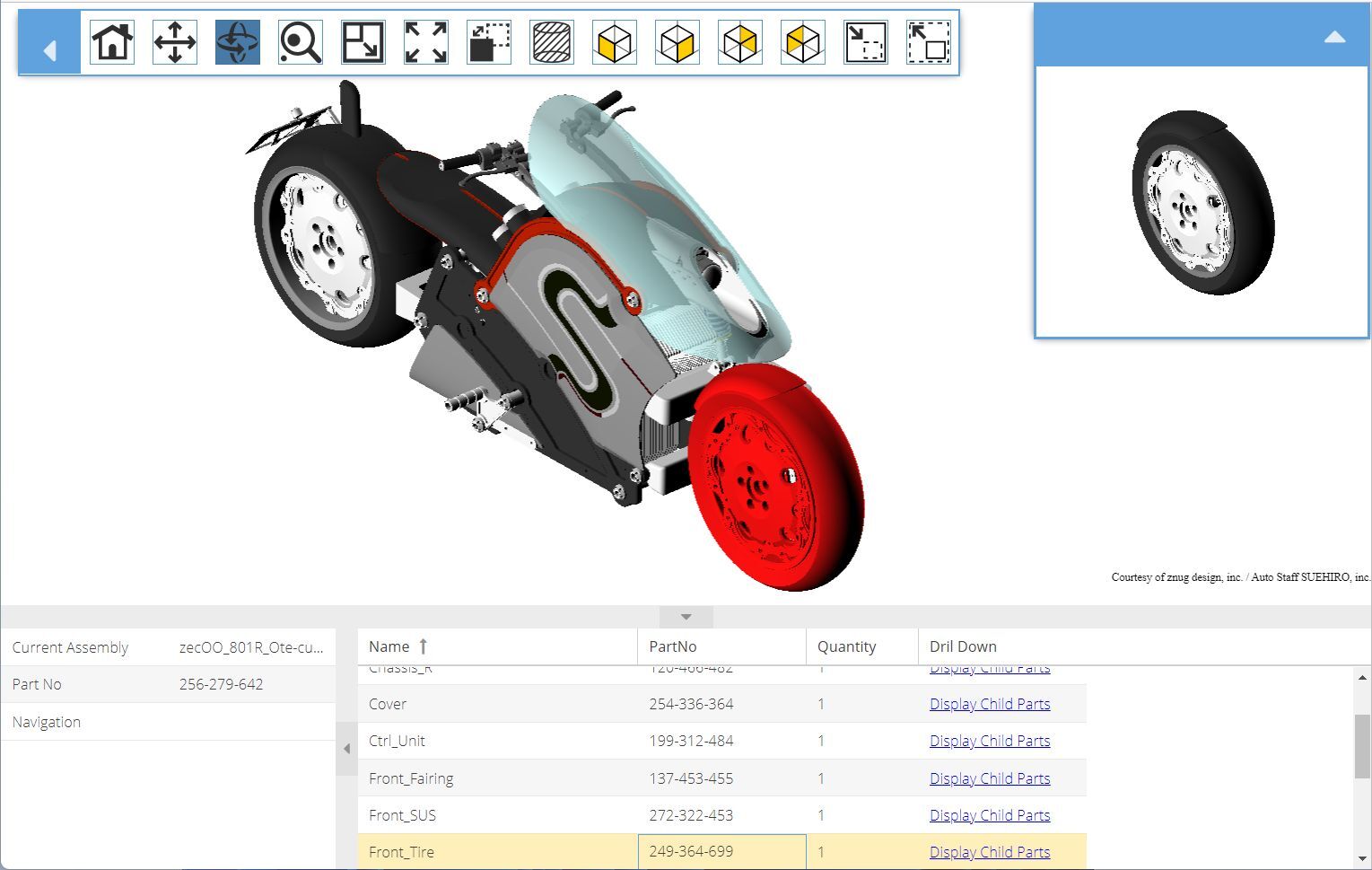Select the Zoom magnifier tool
This screenshot has height=870, width=1372.
coord(301,42)
